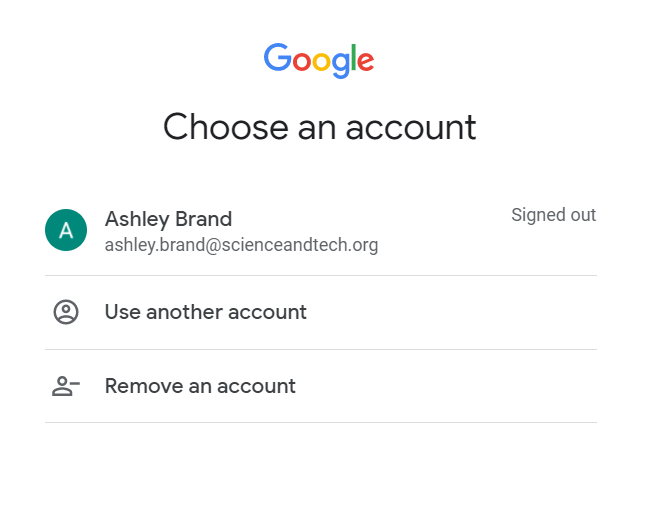Click the word Brand in the account name
646x507 pixels.
point(203,219)
